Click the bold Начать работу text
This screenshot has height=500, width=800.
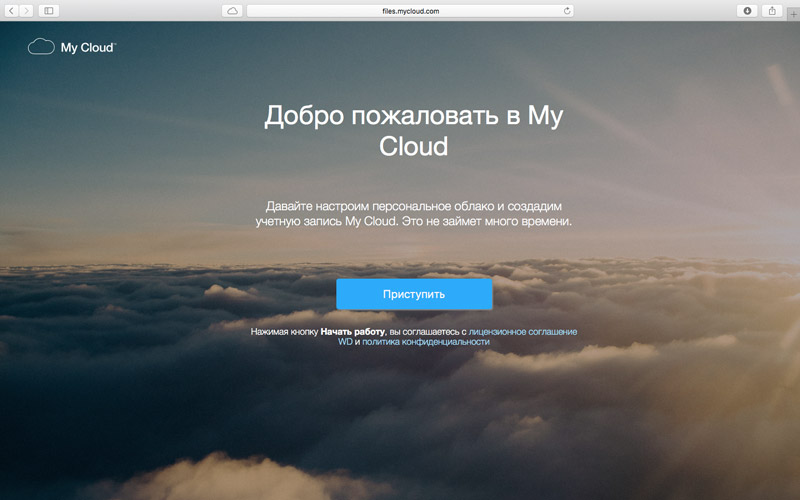(353, 332)
